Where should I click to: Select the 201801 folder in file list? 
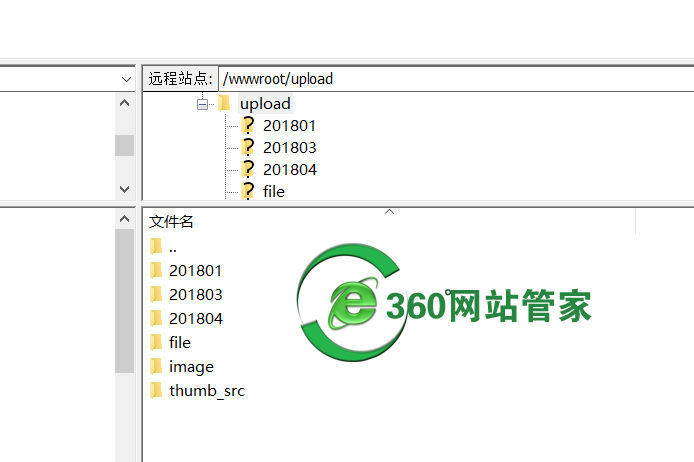[195, 270]
